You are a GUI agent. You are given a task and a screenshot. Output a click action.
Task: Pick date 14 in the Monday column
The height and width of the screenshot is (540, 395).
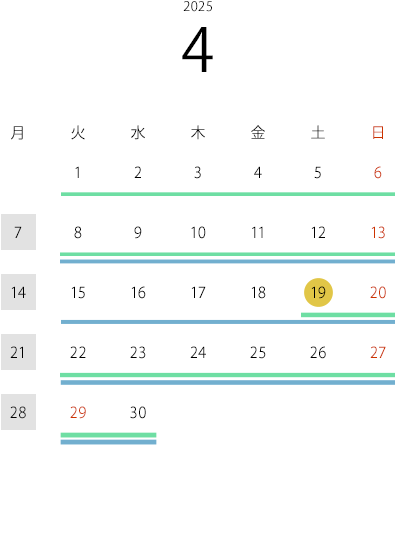tap(18, 292)
